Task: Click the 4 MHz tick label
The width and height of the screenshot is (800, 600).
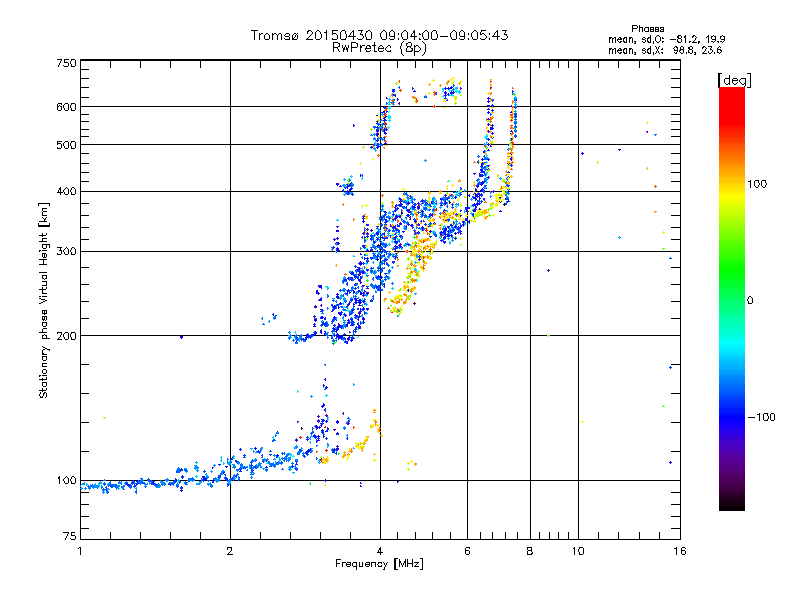Action: tap(380, 551)
